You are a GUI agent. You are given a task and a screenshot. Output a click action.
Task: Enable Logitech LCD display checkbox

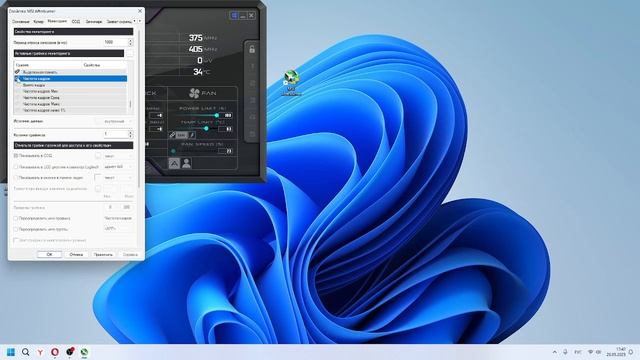tap(16, 167)
